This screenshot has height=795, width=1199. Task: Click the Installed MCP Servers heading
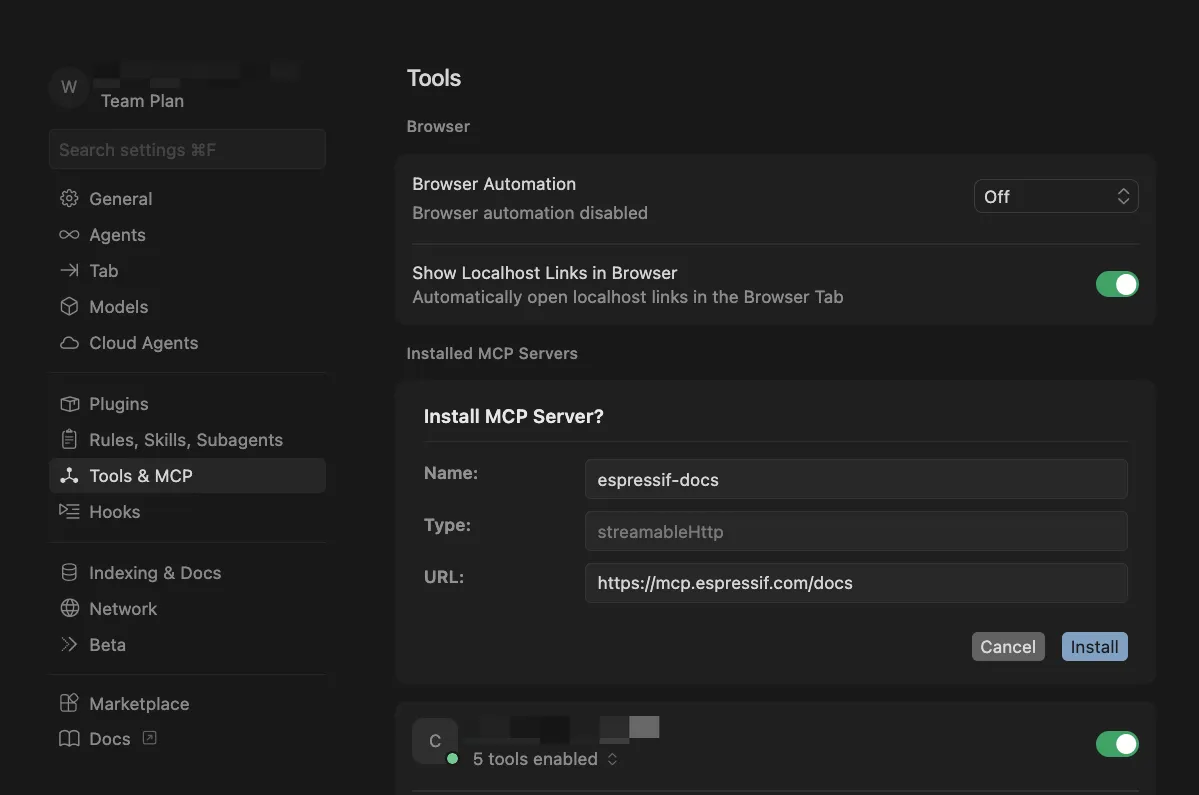492,353
